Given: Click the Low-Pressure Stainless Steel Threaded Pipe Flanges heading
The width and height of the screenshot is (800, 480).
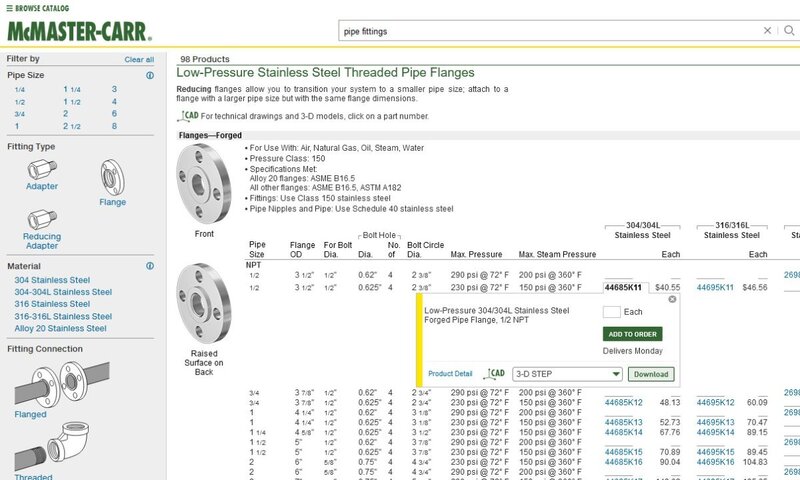Looking at the screenshot, I should point(326,72).
